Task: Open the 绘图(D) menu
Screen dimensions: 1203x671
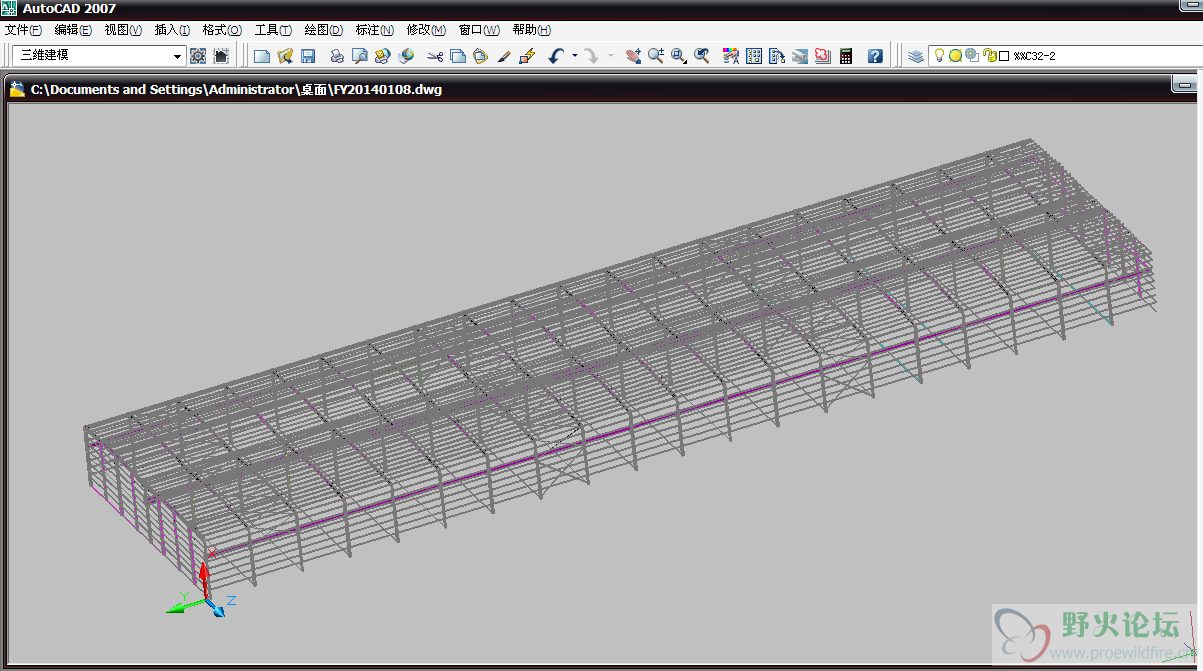Action: coord(323,30)
